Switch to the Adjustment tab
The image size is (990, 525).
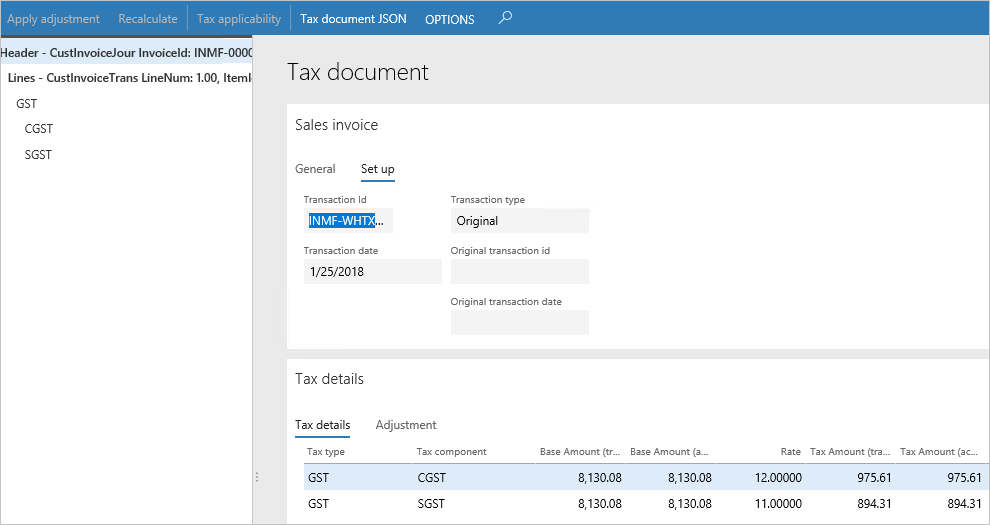pos(406,425)
